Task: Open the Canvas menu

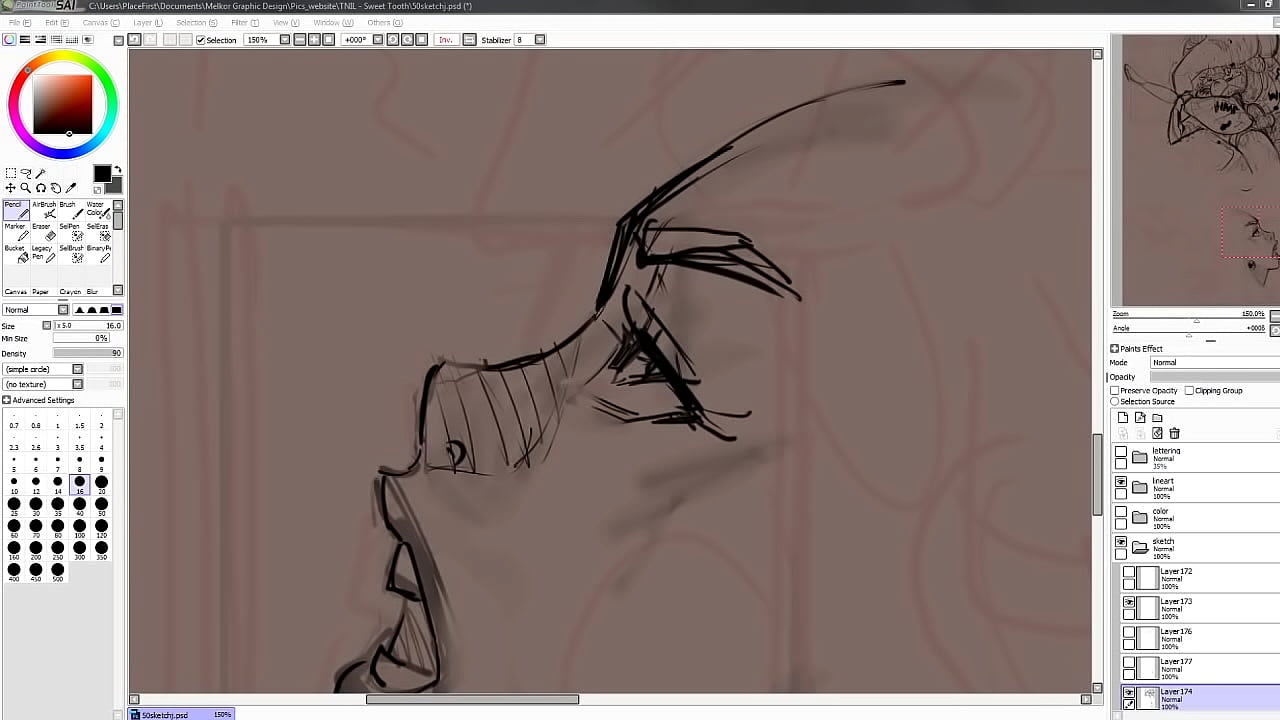Action: (x=97, y=22)
